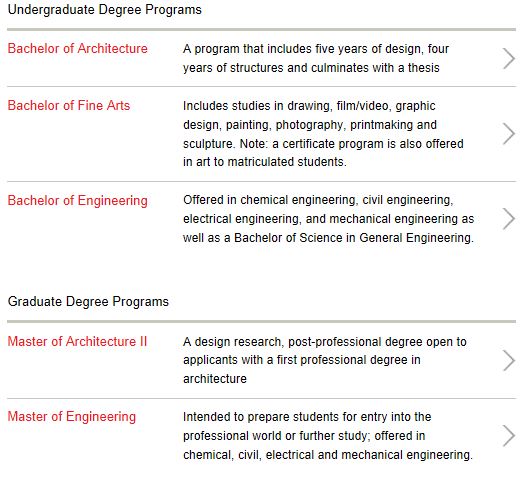This screenshot has width=526, height=482.
Task: Select the Bachelor of Engineering description text
Action: click(x=328, y=219)
